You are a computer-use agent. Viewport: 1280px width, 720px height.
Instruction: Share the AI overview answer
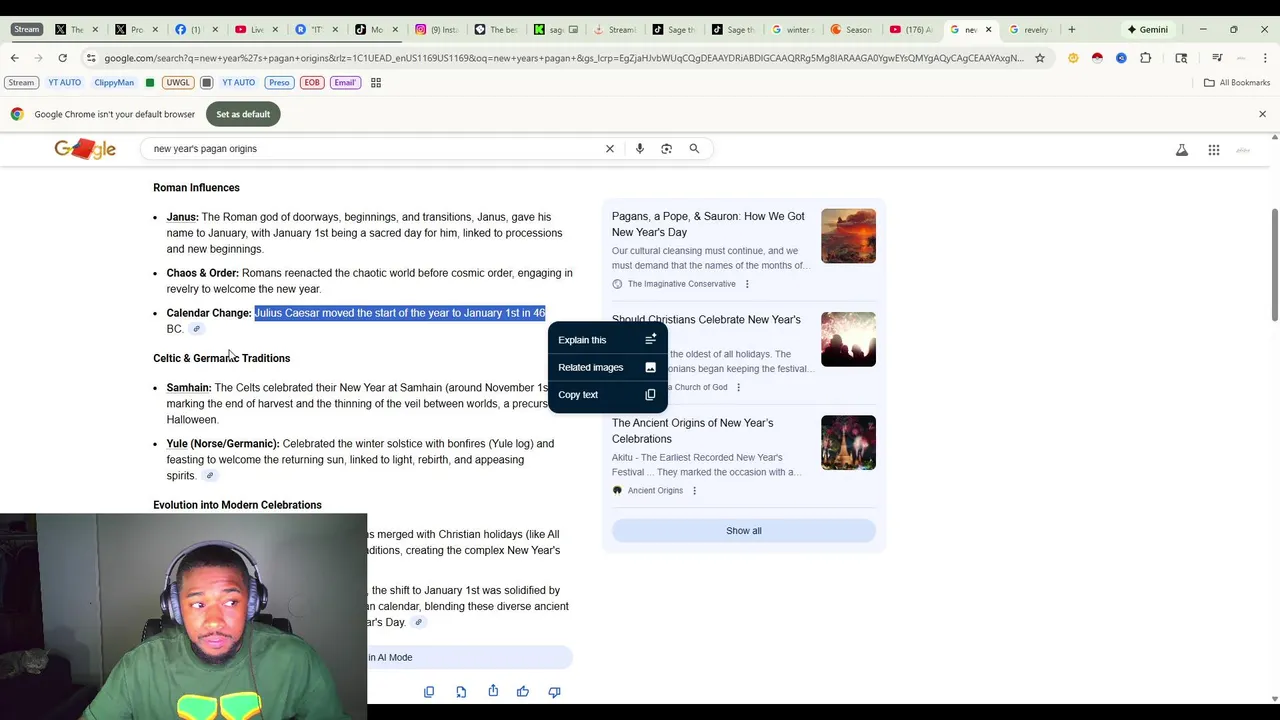pyautogui.click(x=493, y=692)
